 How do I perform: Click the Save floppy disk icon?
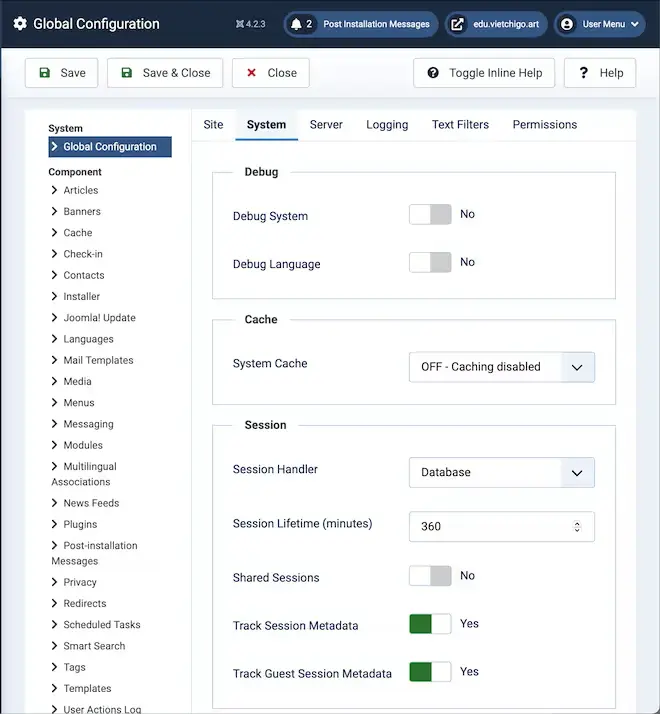coord(44,73)
